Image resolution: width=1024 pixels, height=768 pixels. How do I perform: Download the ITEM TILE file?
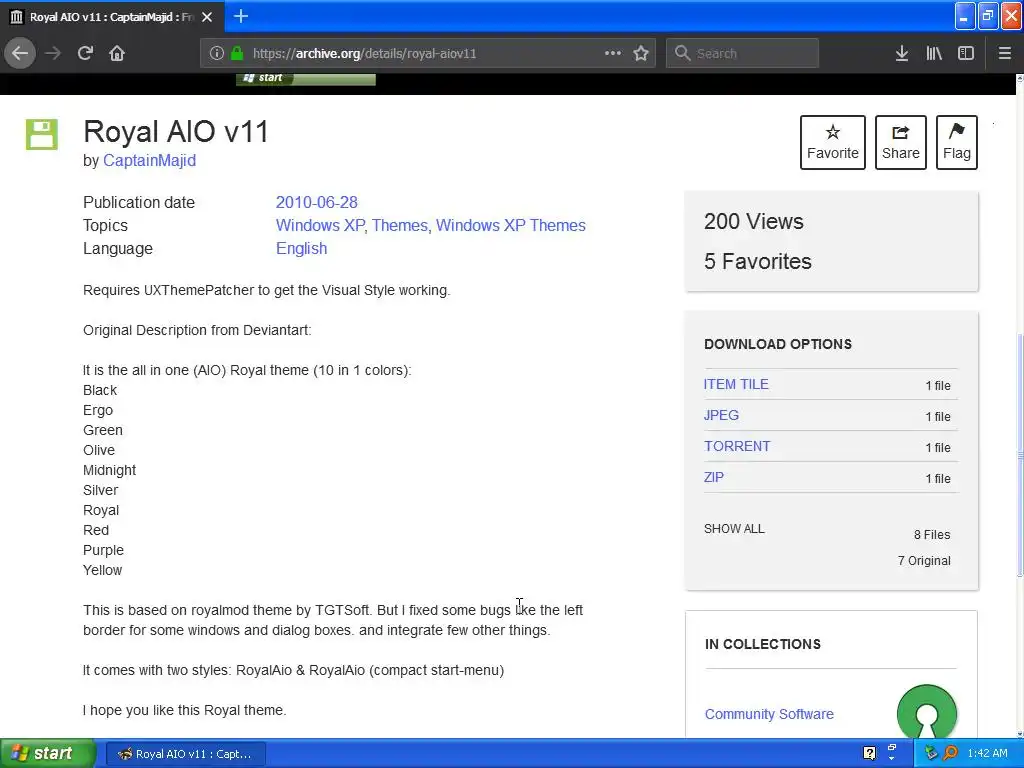[x=736, y=385]
